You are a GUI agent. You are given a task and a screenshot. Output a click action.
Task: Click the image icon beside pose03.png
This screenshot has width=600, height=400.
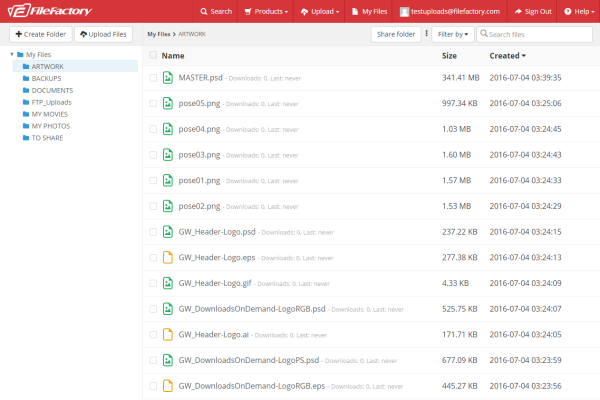pyautogui.click(x=168, y=154)
